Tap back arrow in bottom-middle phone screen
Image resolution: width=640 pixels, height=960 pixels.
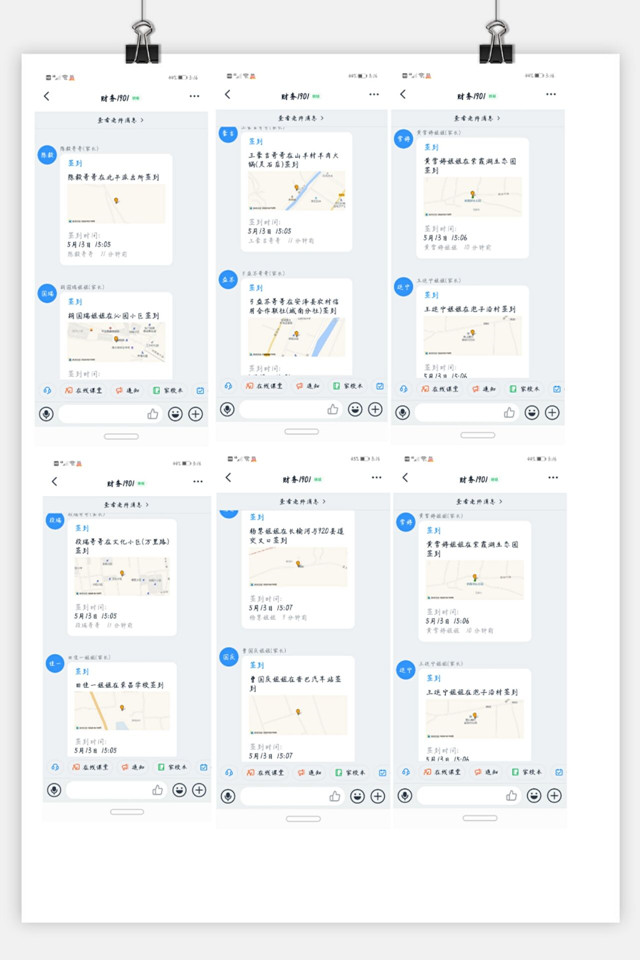coord(228,478)
